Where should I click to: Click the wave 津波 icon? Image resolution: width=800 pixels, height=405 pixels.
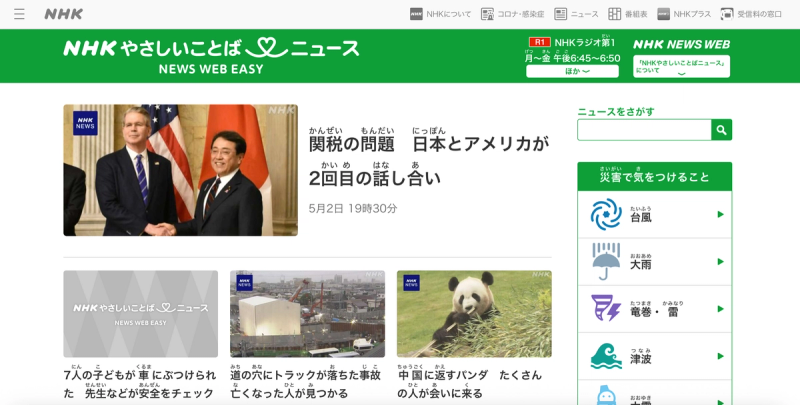[x=606, y=356]
